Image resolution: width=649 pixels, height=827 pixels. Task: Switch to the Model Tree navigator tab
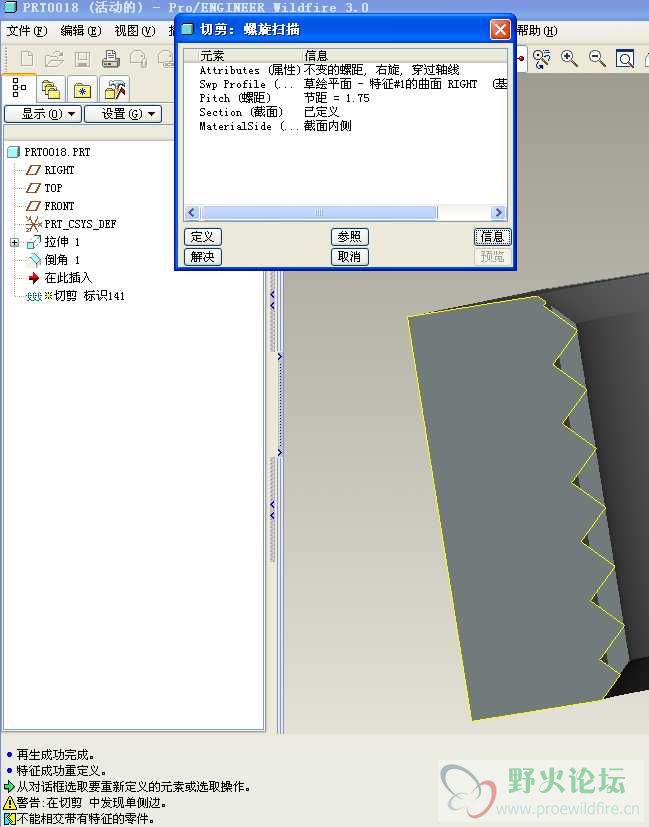(20, 88)
